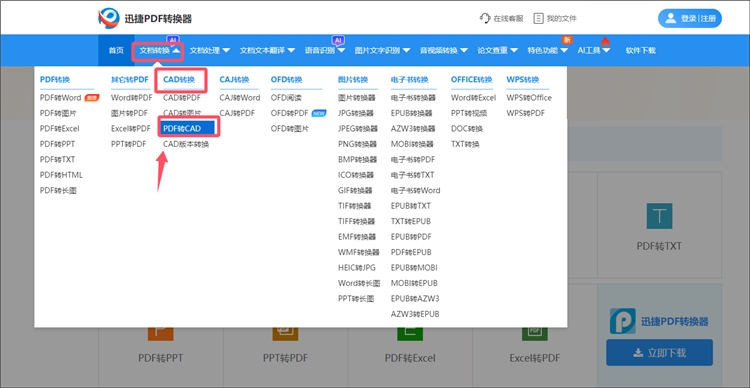Click the WPS转换 column header
This screenshot has width=750, height=388.
point(523,79)
